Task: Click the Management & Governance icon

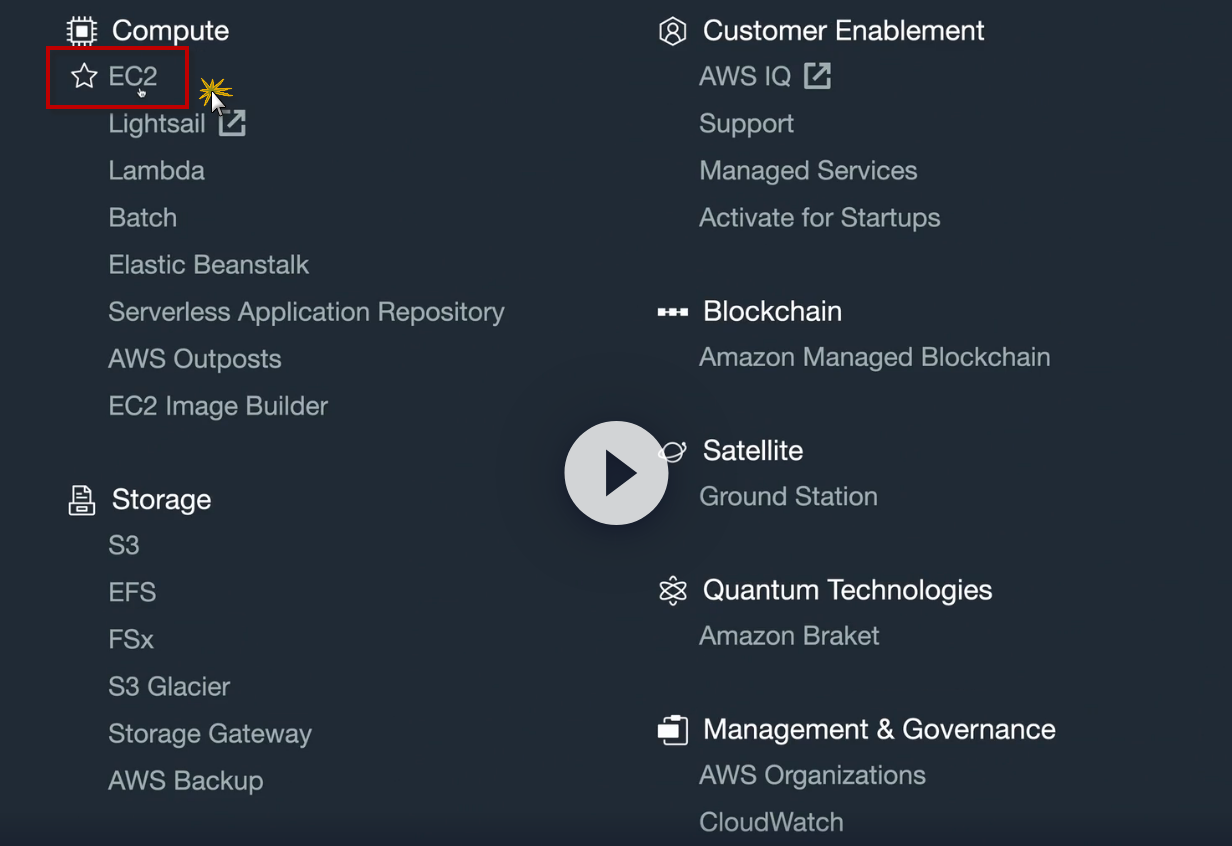Action: tap(673, 730)
